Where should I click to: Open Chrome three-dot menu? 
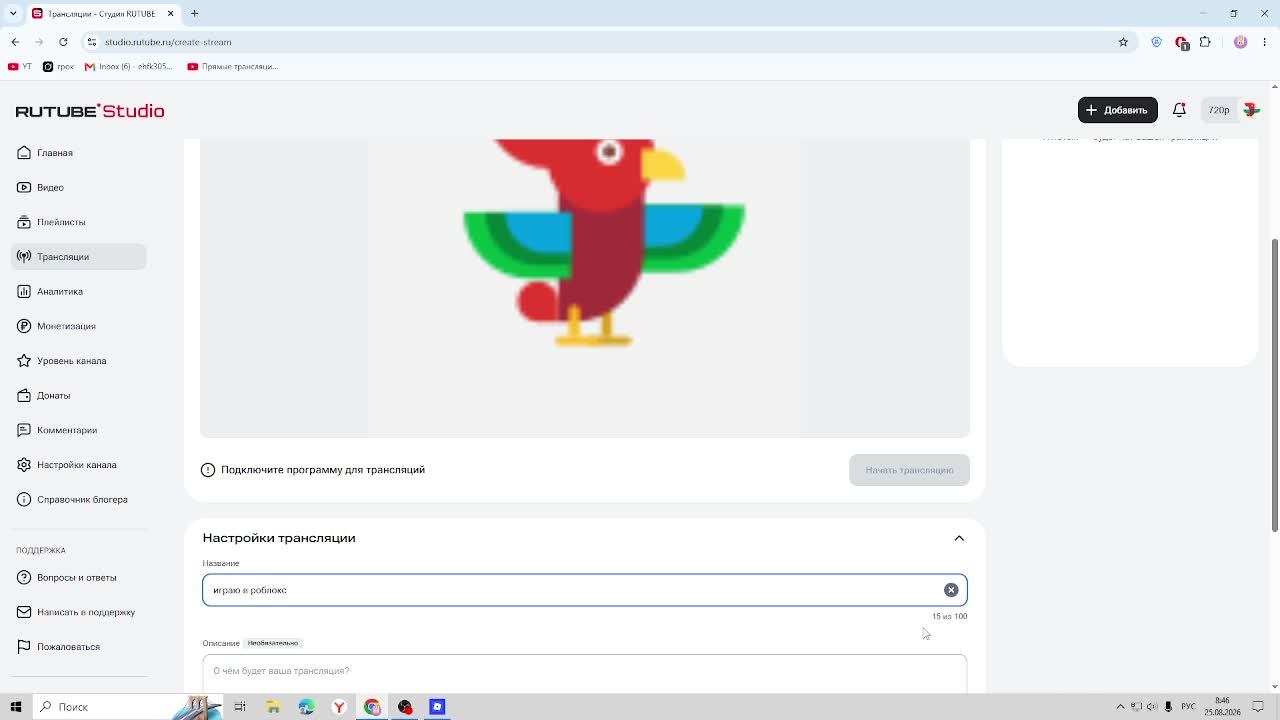1264,42
